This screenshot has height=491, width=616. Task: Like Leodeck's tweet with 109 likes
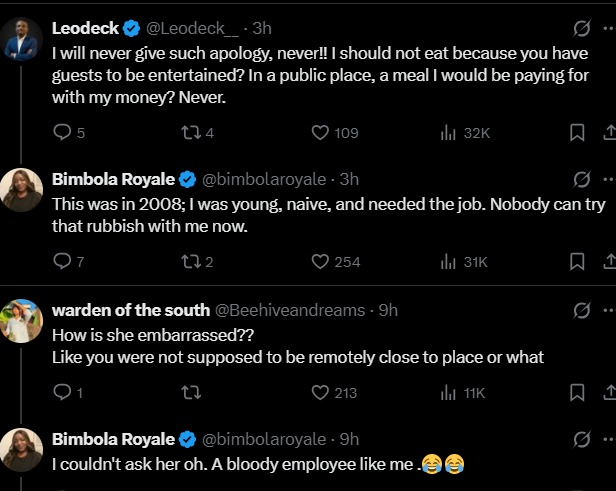(321, 132)
